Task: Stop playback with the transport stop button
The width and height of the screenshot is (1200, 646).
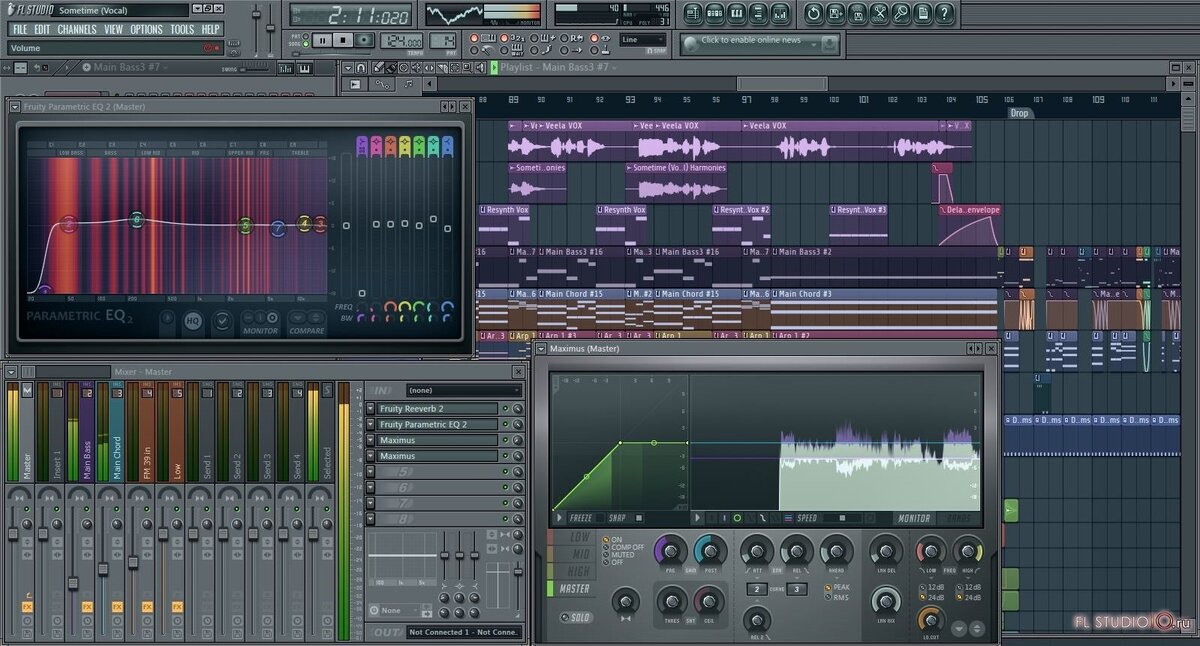Action: point(343,40)
